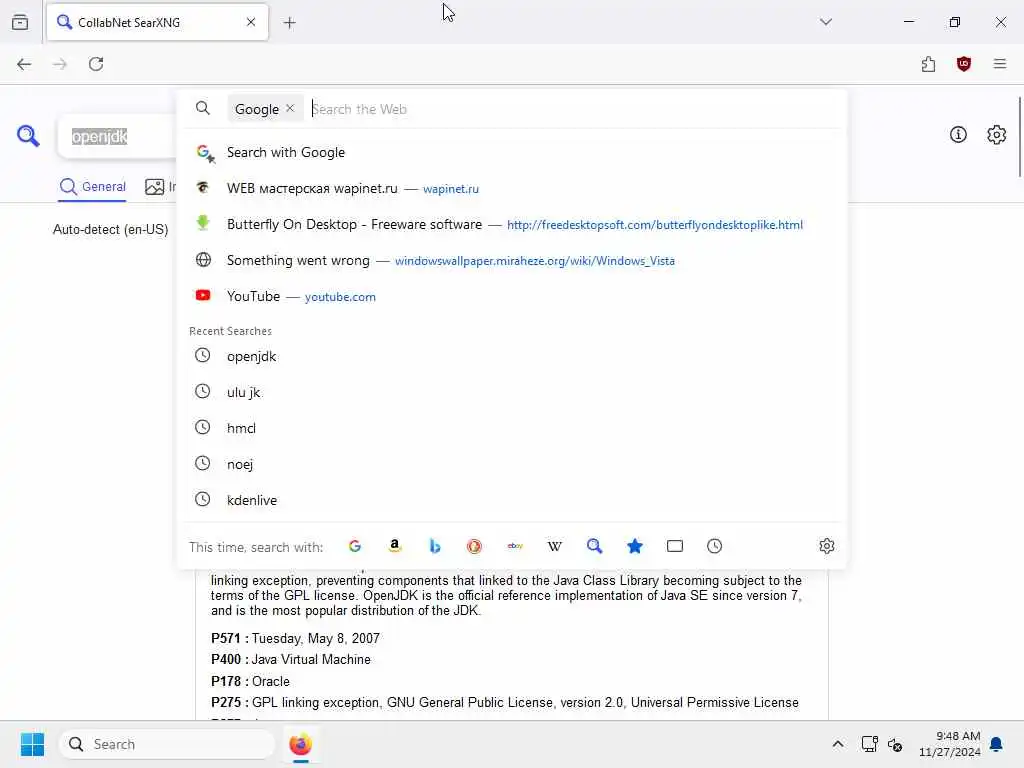The height and width of the screenshot is (768, 1024).
Task: Open the clock showing 9:48 AM
Action: (x=950, y=744)
